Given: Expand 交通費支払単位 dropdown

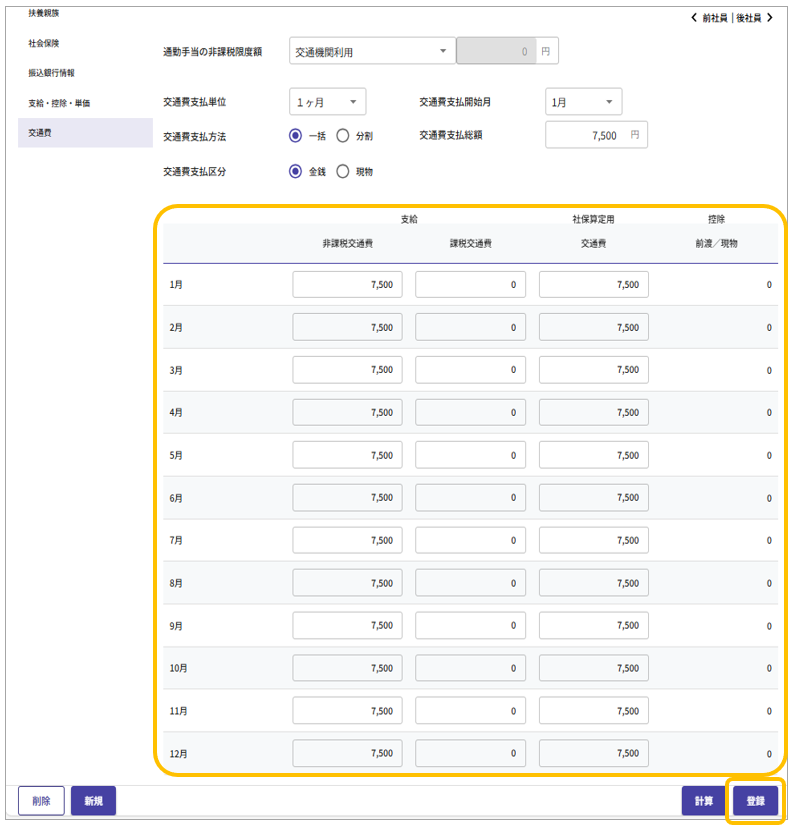Looking at the screenshot, I should pyautogui.click(x=327, y=102).
